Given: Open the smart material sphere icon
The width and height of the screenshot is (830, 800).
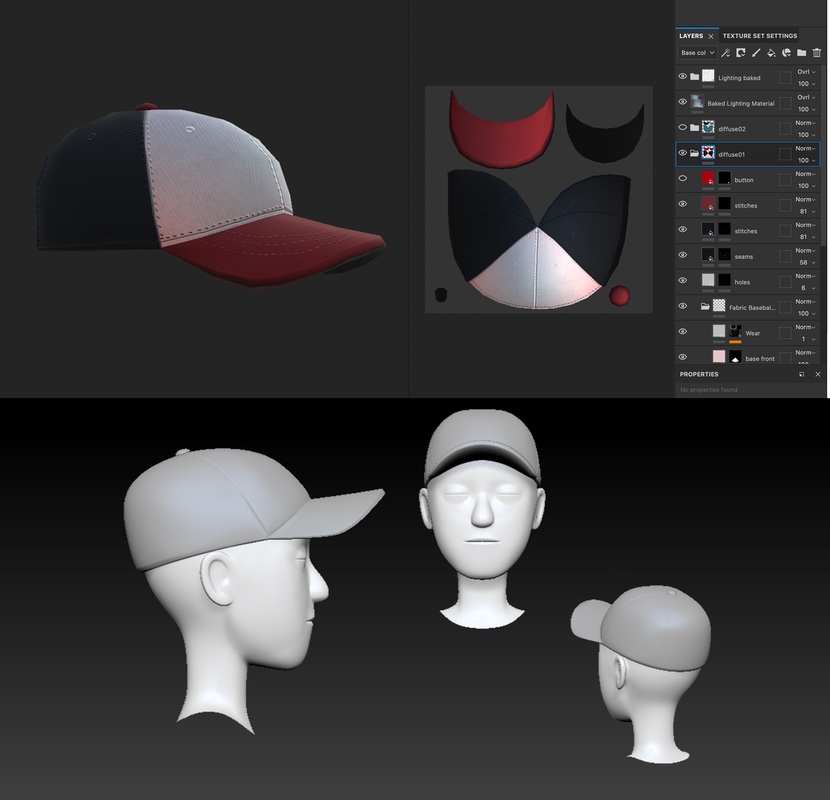Looking at the screenshot, I should (787, 52).
